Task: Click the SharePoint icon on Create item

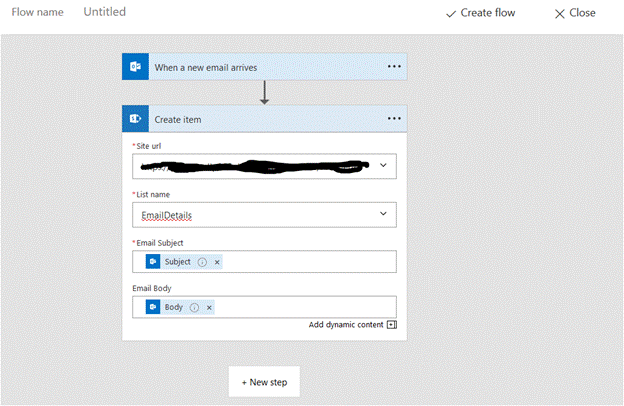Action: 135,119
